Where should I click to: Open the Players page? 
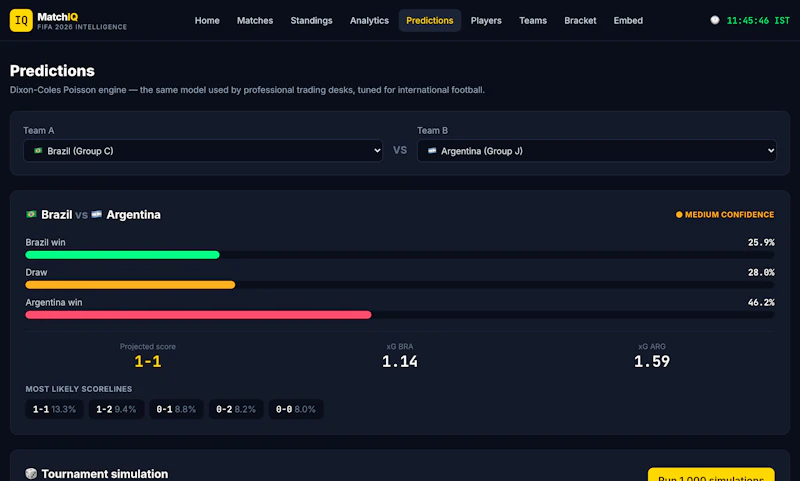[486, 20]
